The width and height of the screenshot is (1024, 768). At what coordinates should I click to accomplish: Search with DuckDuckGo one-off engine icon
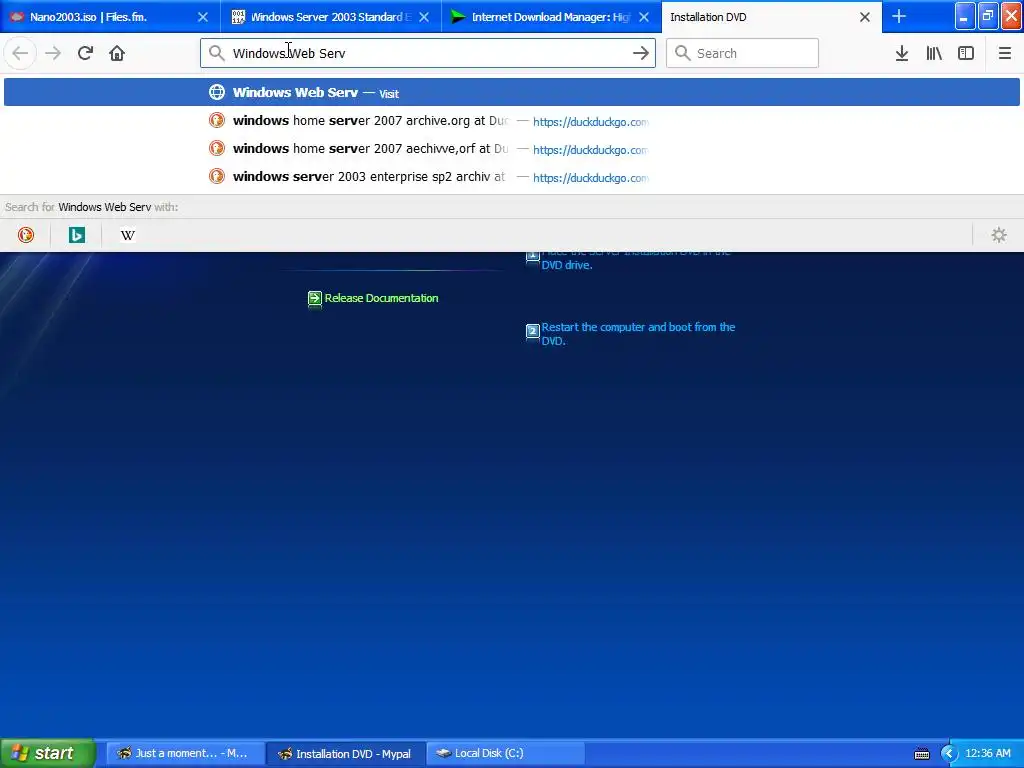pyautogui.click(x=25, y=235)
